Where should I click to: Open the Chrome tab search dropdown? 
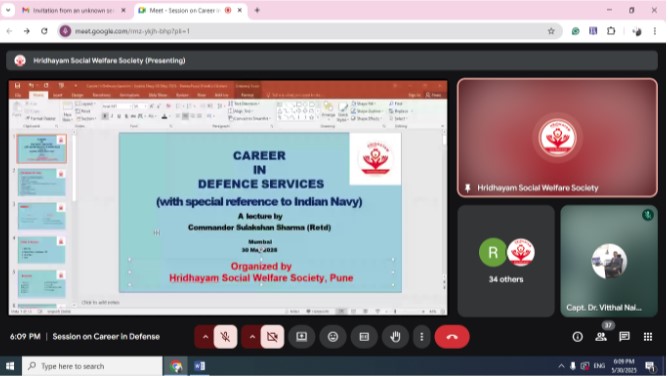coord(8,10)
